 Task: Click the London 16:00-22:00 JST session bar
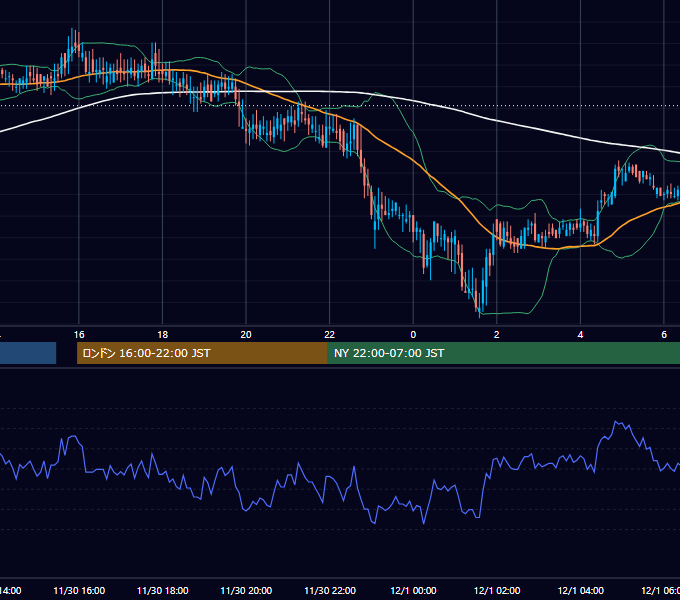click(x=202, y=353)
